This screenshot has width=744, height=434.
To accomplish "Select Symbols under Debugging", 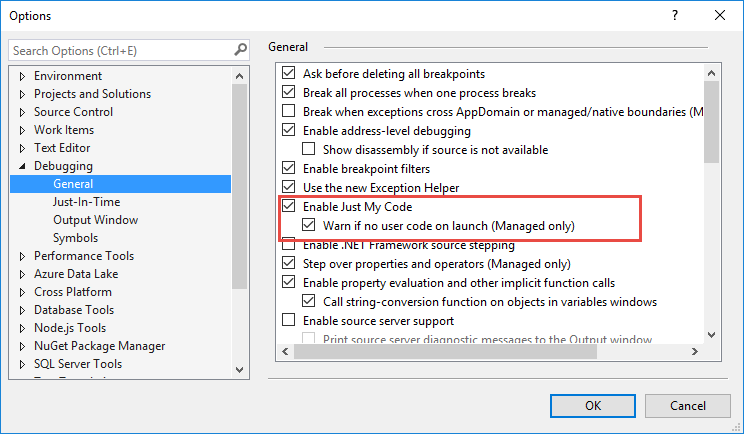I will click(75, 238).
